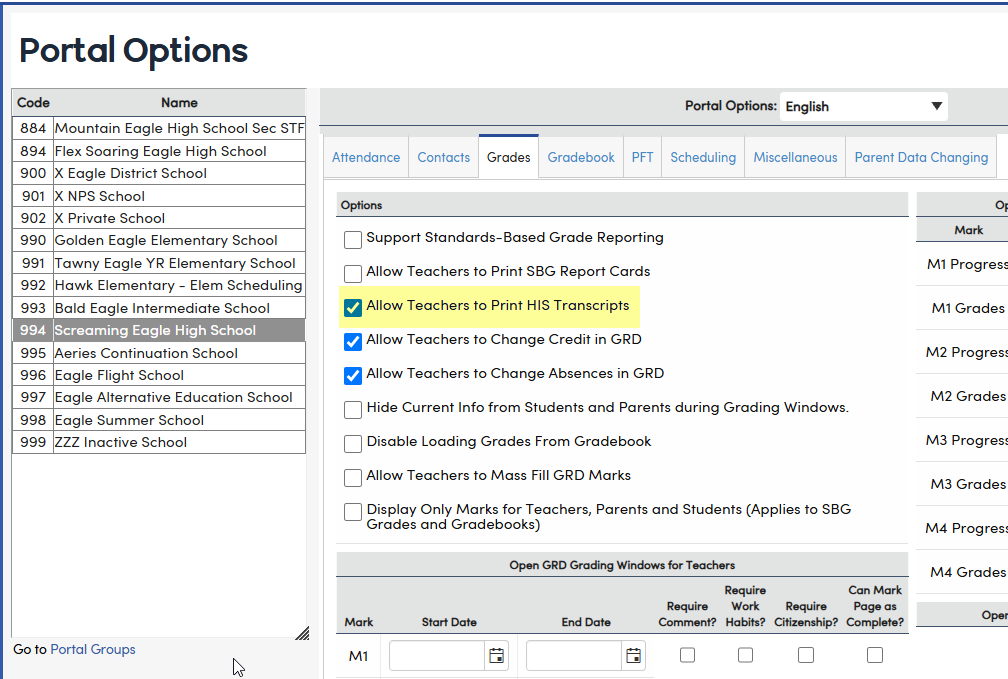Check Allow Teachers to Print SBG Report Cards
Screen dimensions: 1008x679
(353, 273)
